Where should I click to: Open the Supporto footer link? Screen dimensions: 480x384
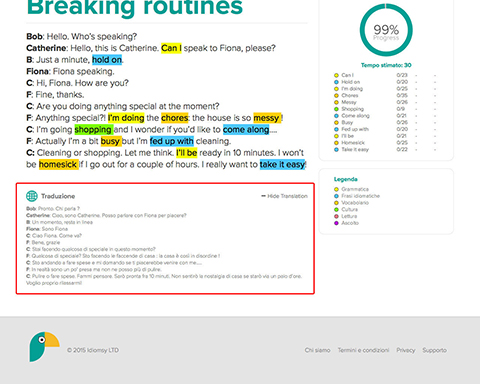pos(434,350)
